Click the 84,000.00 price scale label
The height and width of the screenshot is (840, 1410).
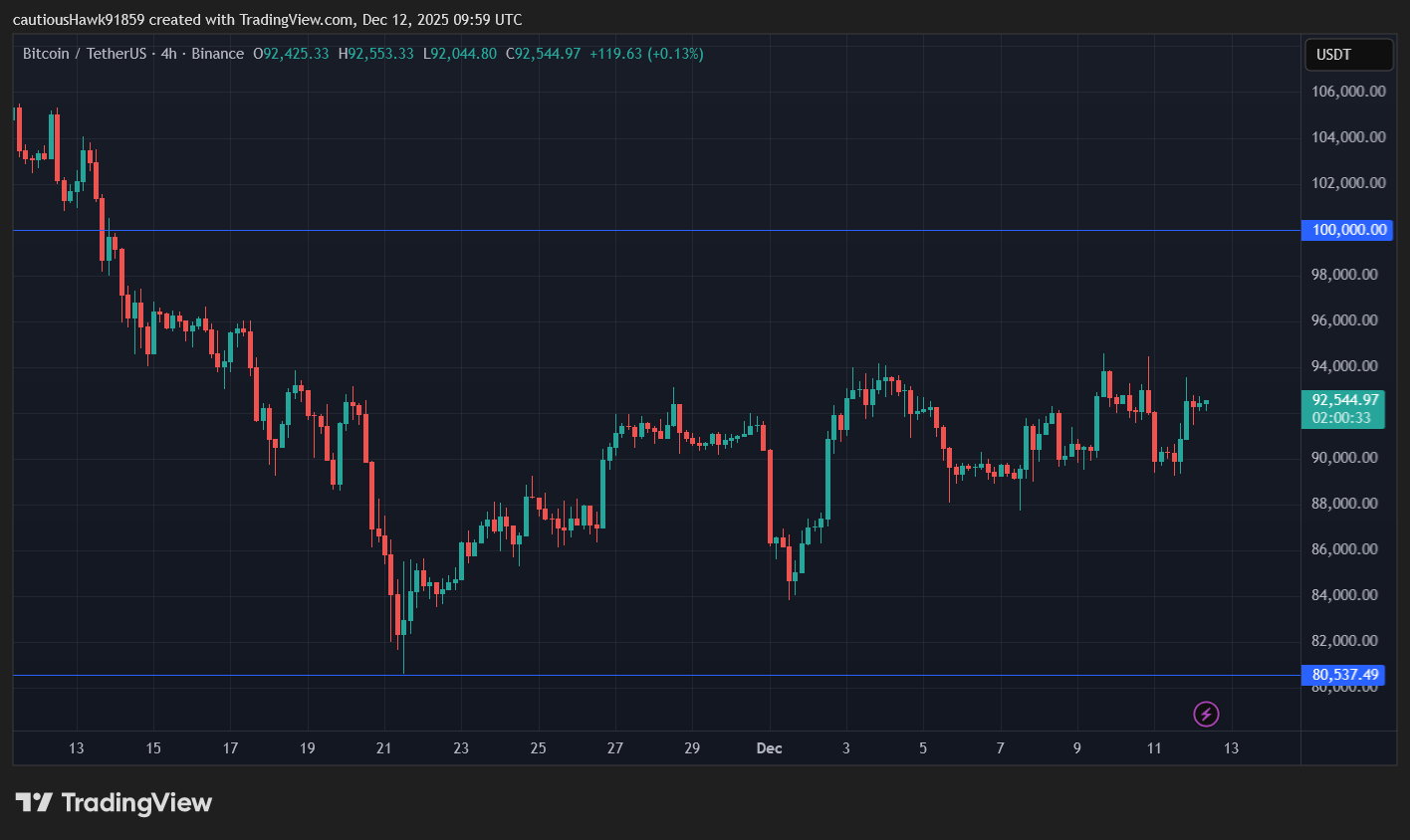[x=1344, y=594]
